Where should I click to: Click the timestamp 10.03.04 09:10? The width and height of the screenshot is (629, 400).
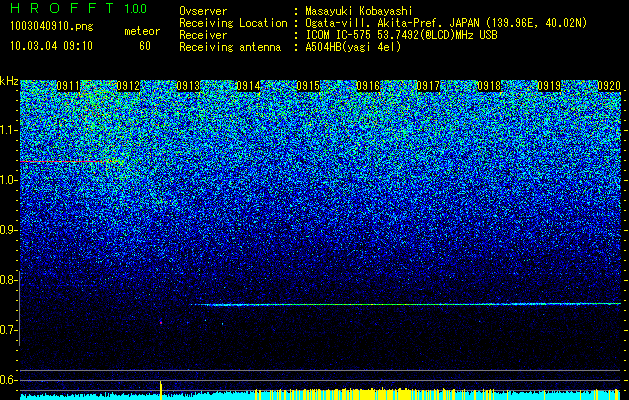(x=51, y=46)
